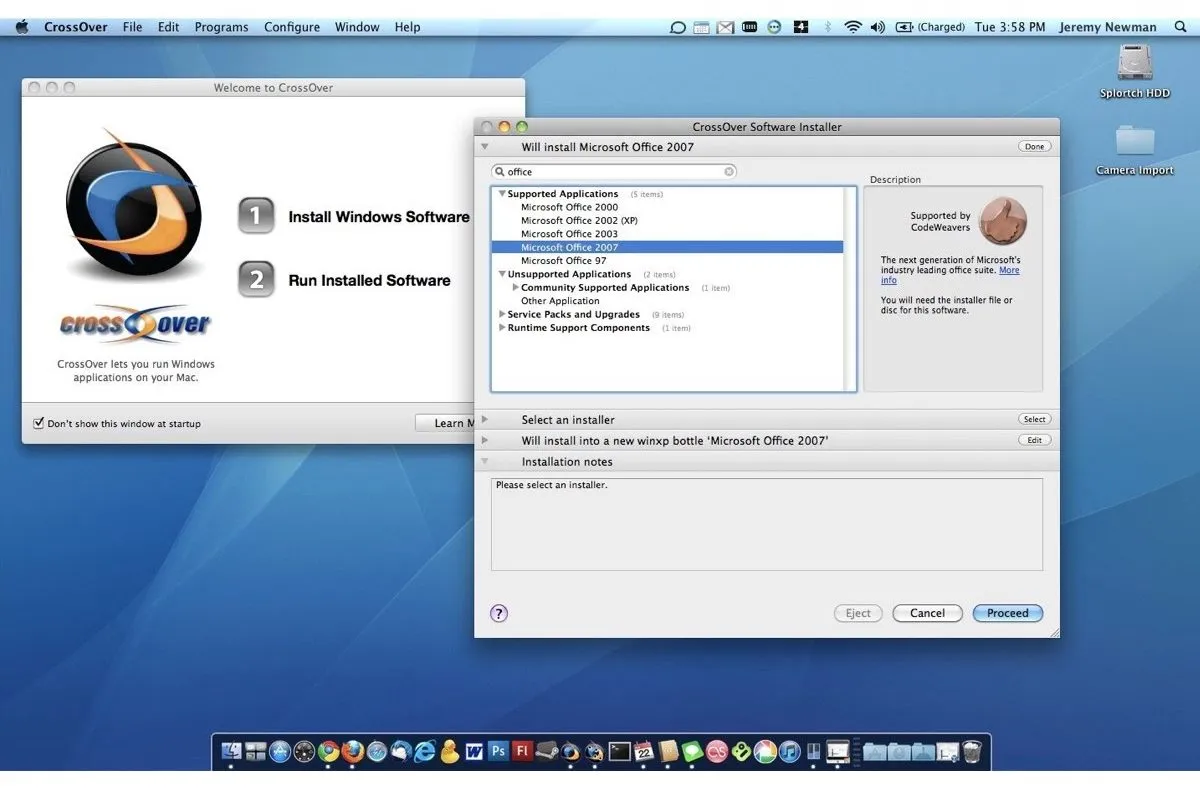Click the Proceed button

(1007, 613)
